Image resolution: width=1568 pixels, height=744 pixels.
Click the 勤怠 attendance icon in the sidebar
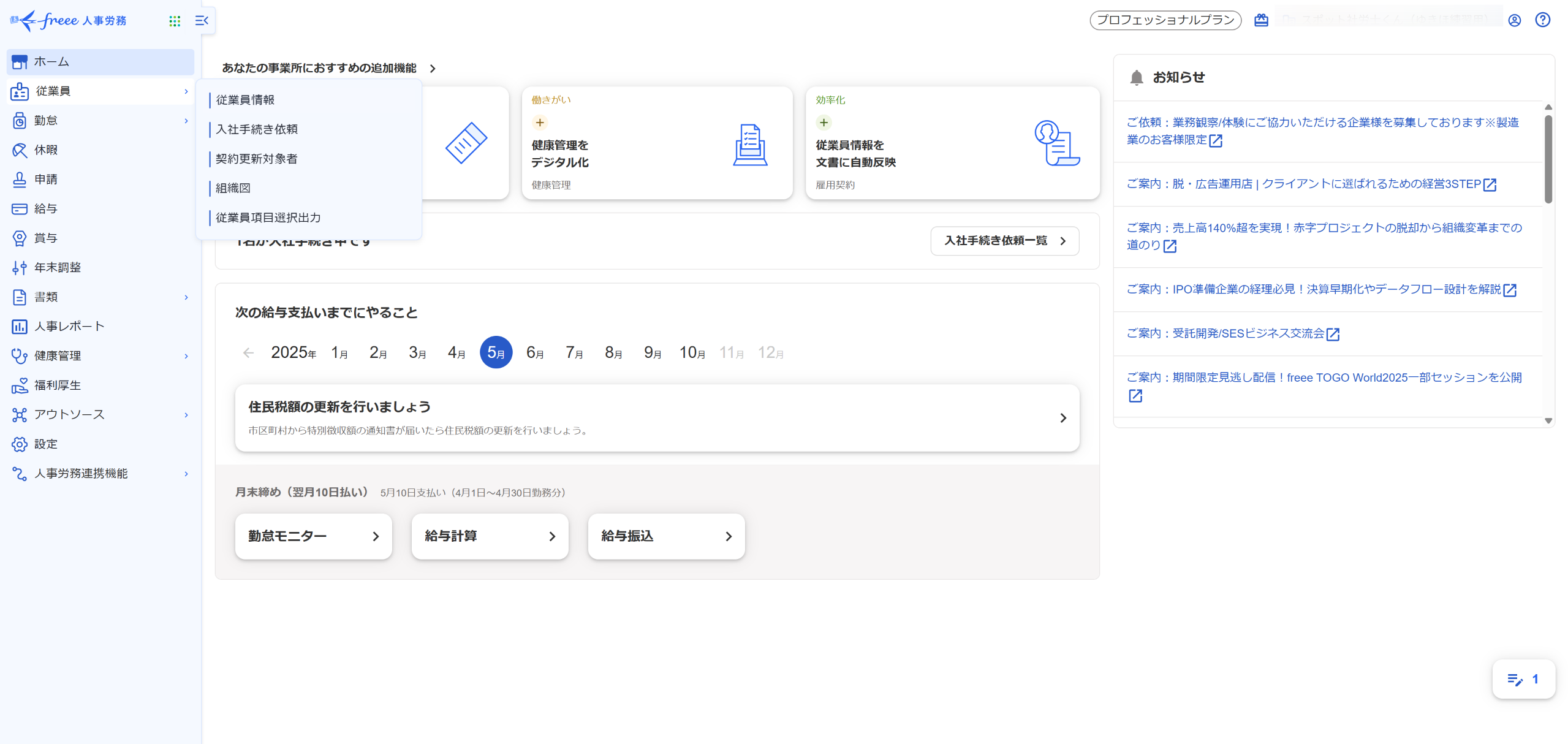point(20,121)
